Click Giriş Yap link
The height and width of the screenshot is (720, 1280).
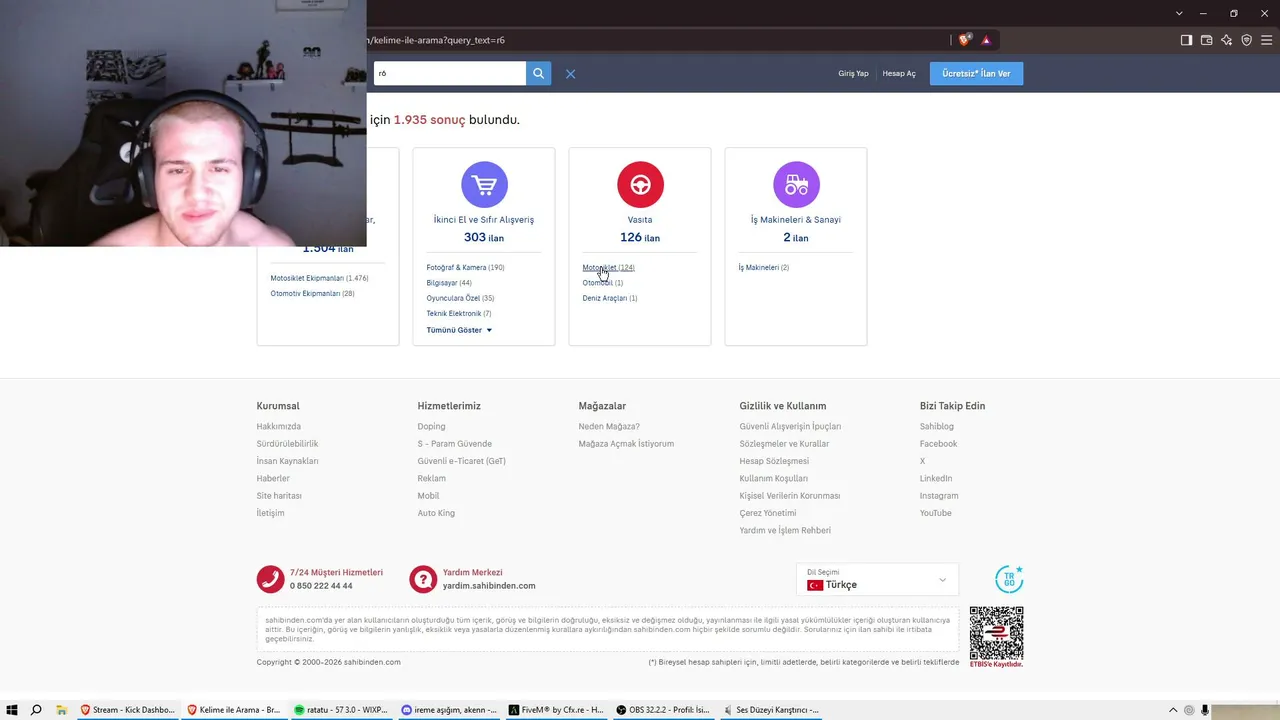click(x=853, y=74)
